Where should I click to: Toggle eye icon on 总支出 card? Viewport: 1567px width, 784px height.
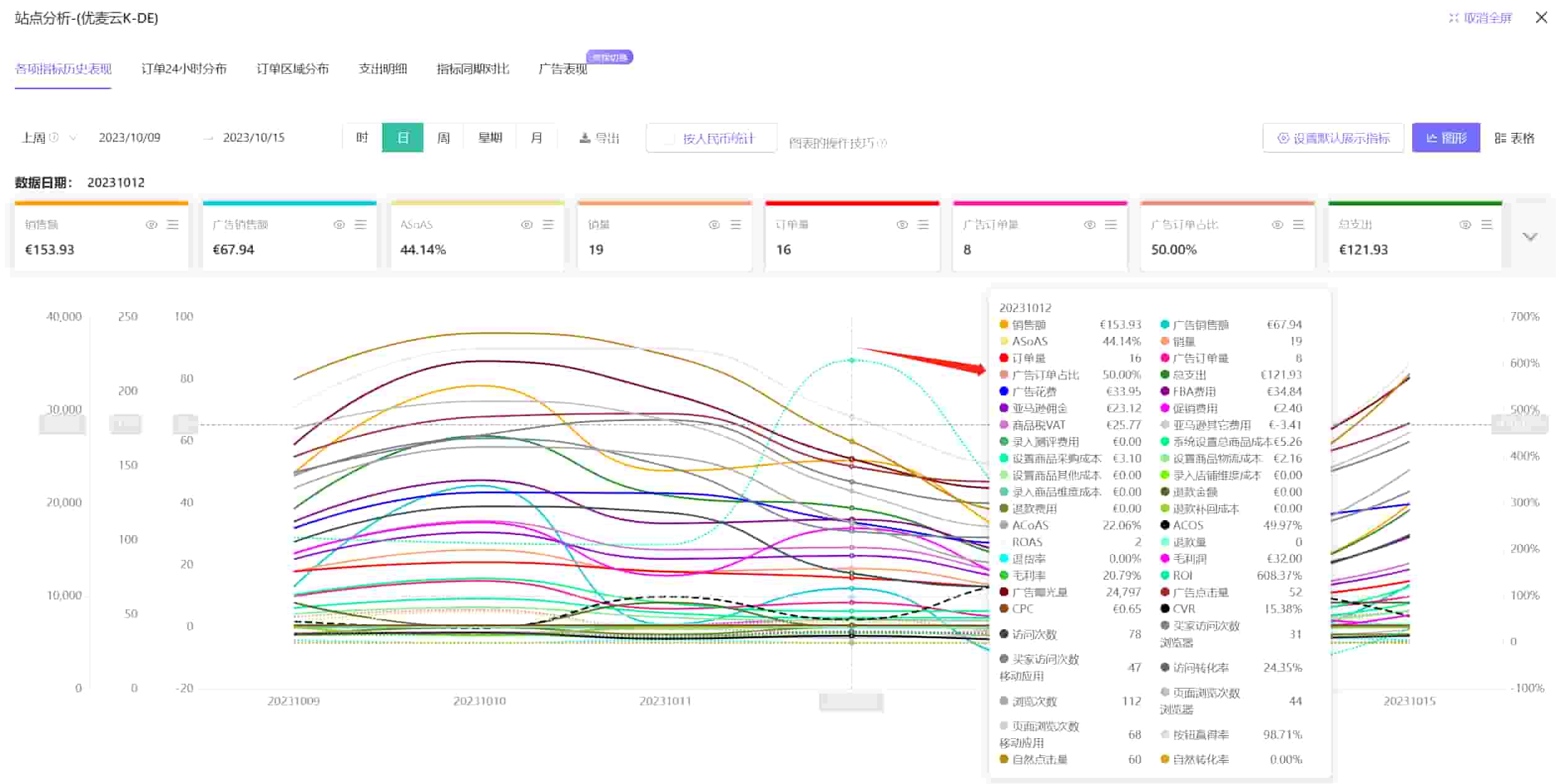[1465, 225]
